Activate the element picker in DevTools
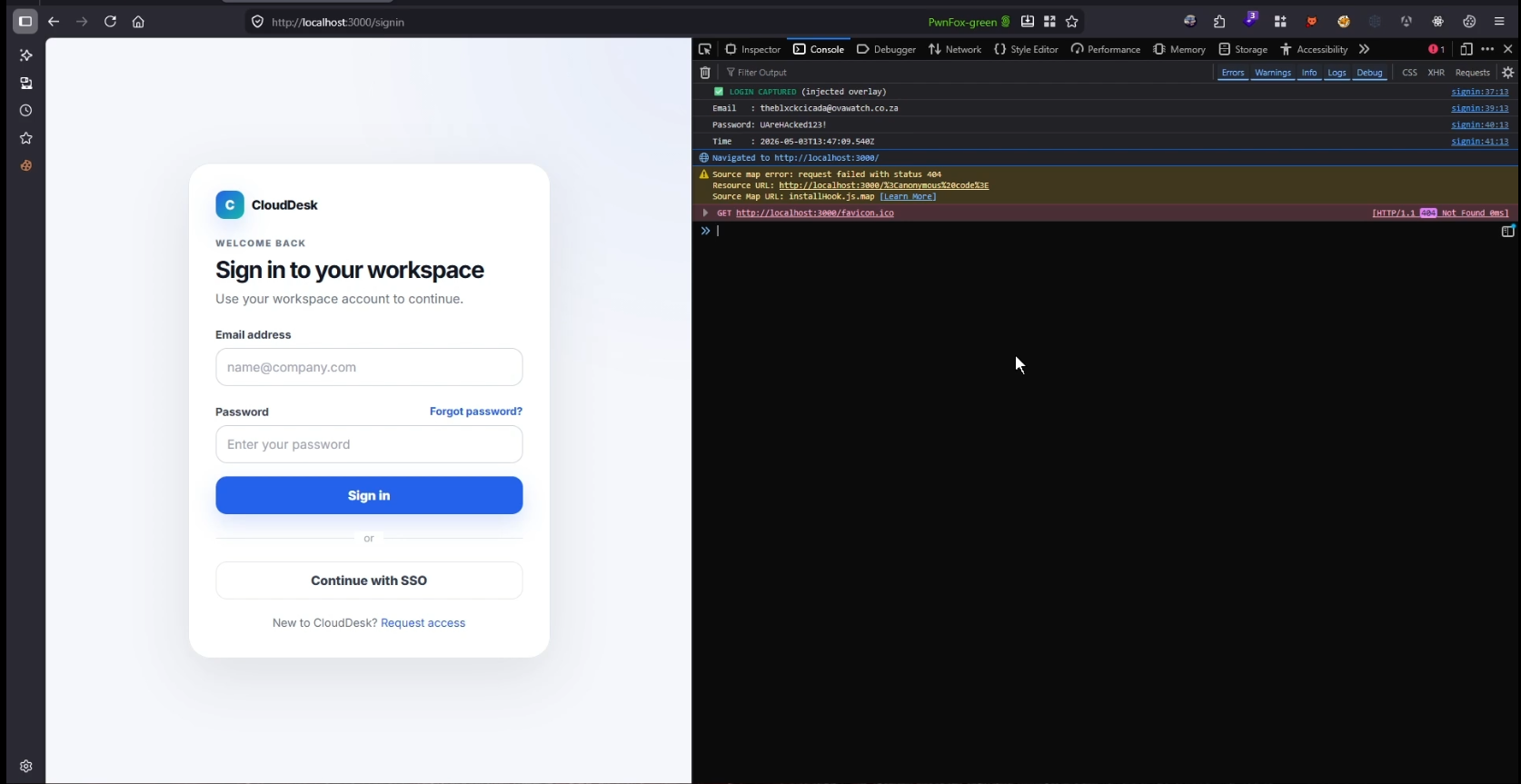The image size is (1521, 784). (x=705, y=49)
